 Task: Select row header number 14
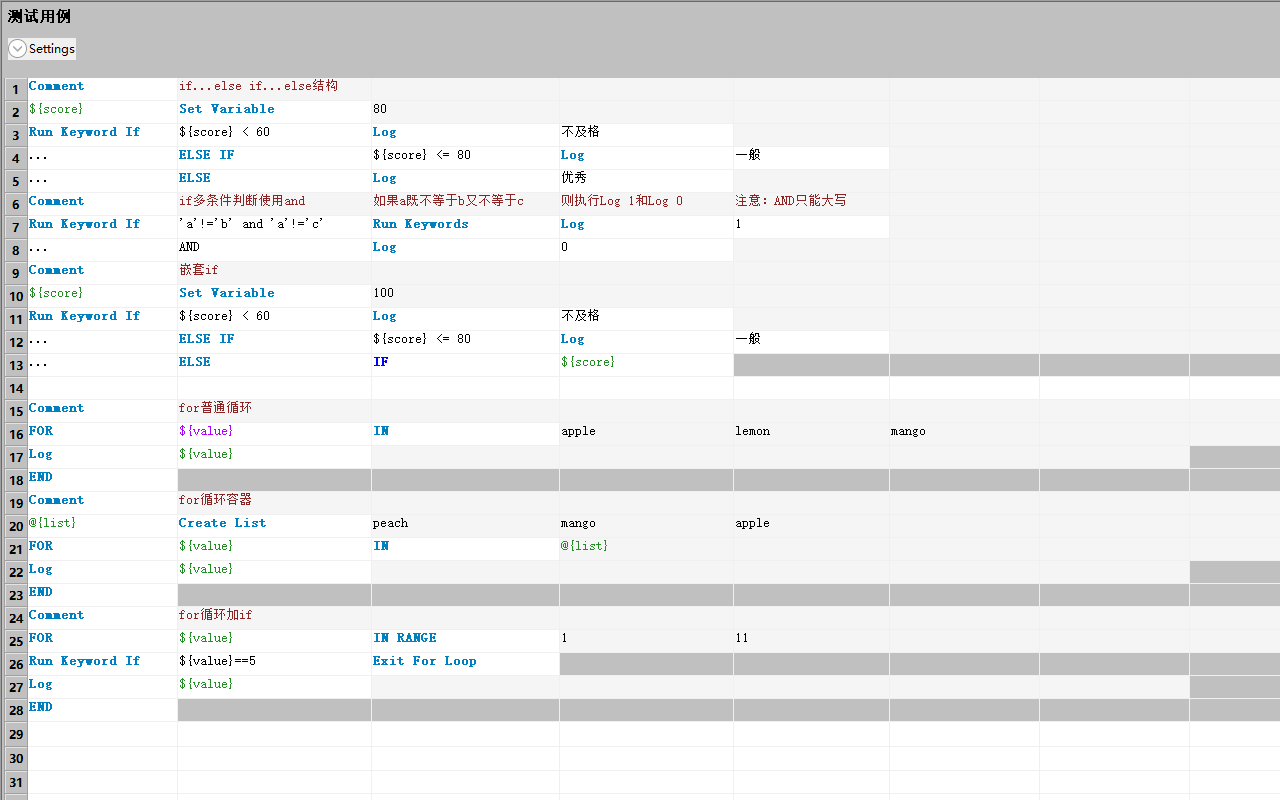click(x=16, y=388)
